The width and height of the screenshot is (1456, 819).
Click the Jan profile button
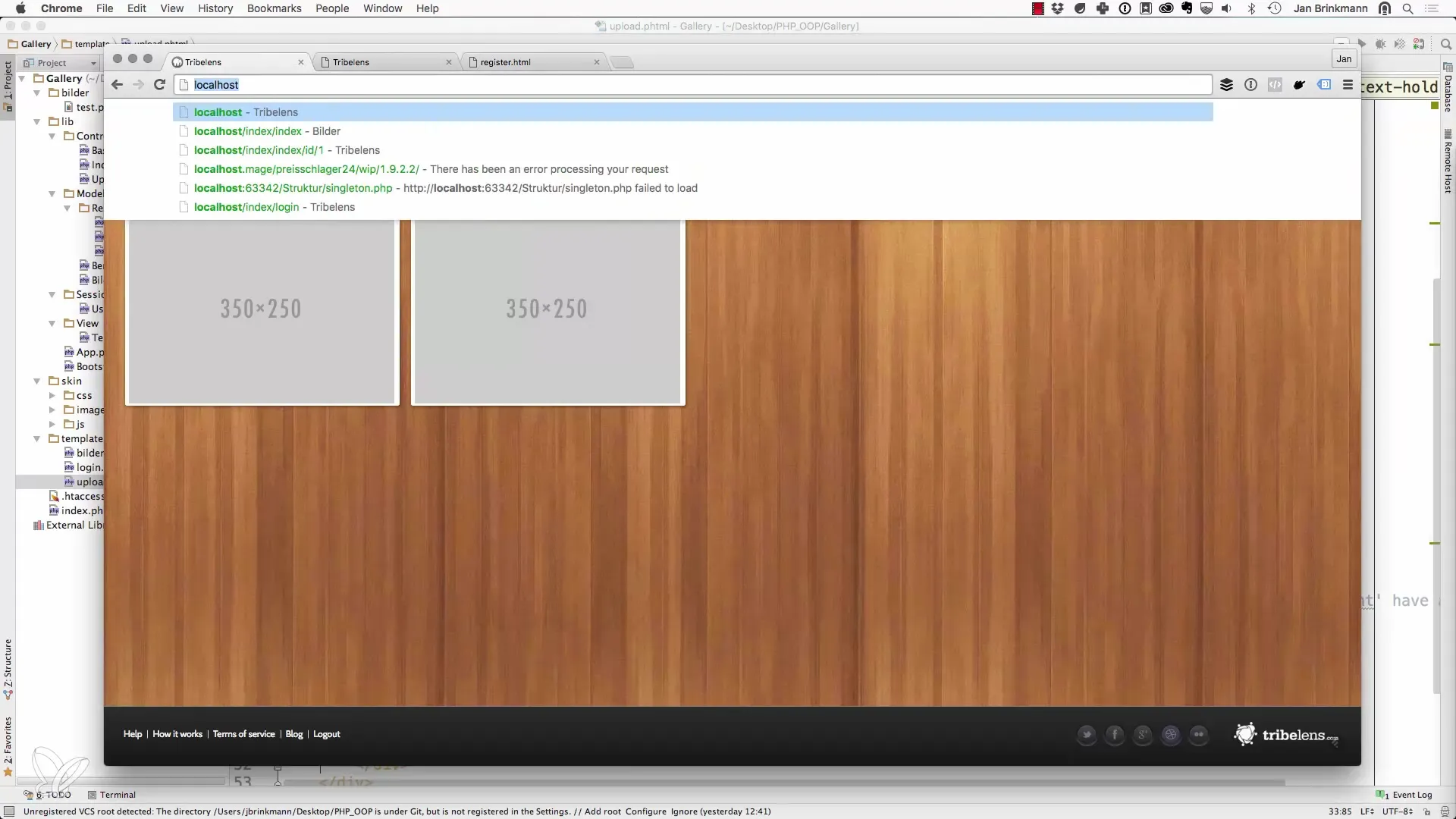pyautogui.click(x=1344, y=58)
